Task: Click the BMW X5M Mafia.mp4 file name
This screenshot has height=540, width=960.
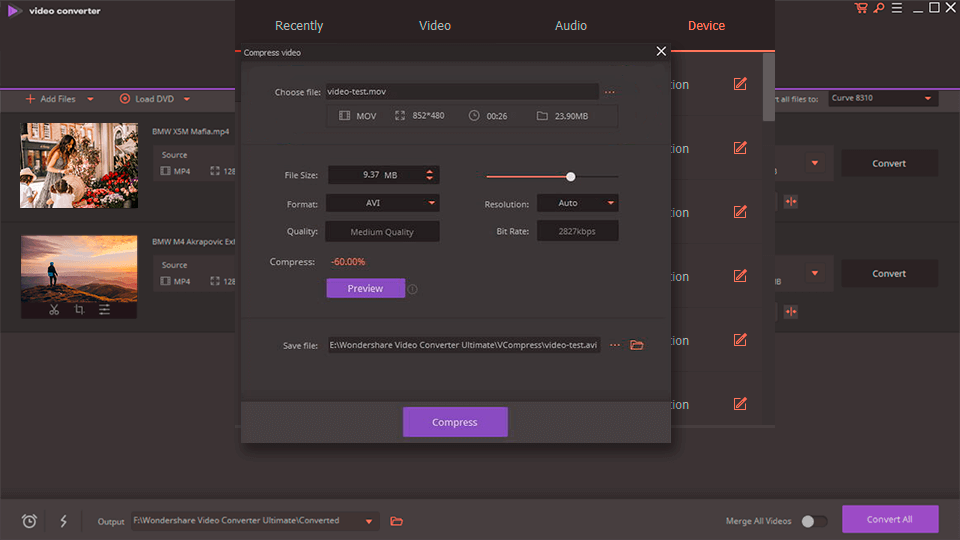Action: [x=190, y=132]
